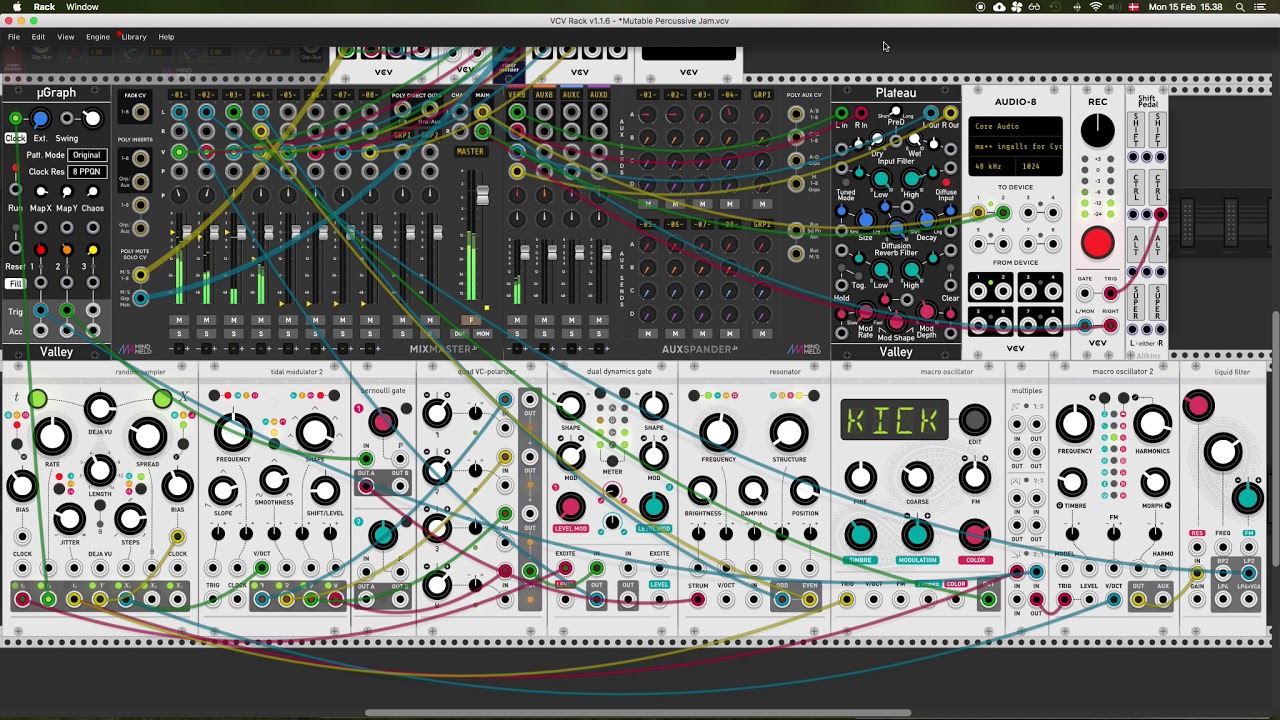This screenshot has height=720, width=1280.
Task: Click the Swing knob on µGraph
Action: (x=92, y=119)
